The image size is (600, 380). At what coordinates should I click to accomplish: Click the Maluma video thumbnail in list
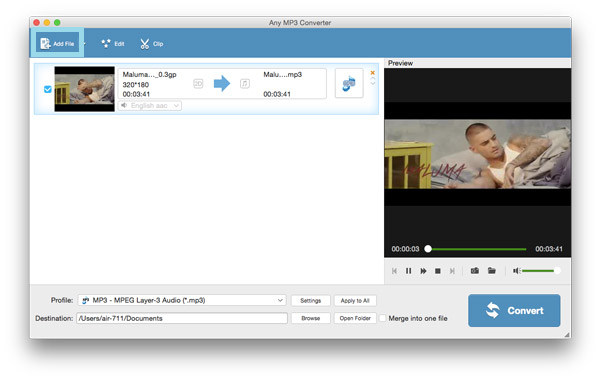click(85, 89)
